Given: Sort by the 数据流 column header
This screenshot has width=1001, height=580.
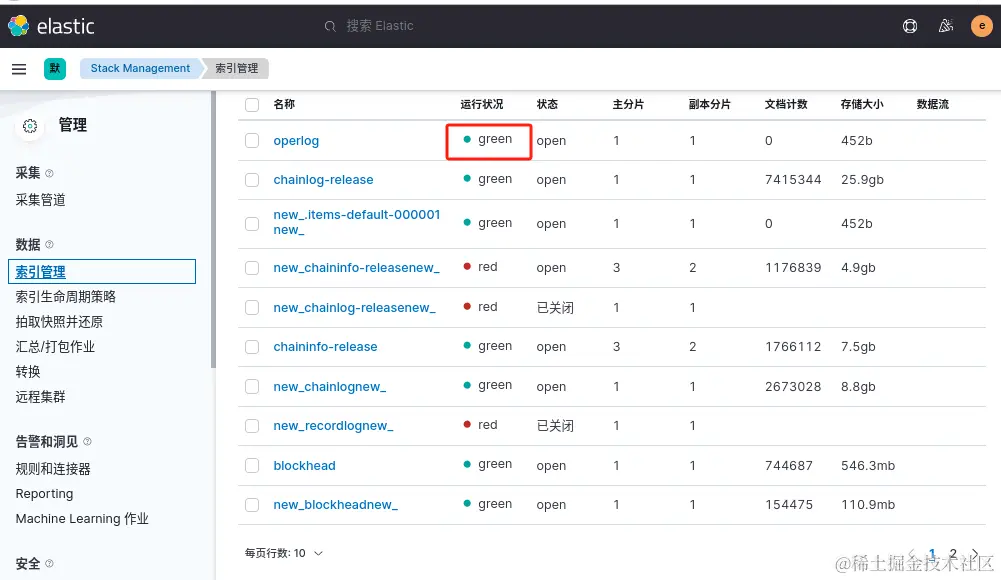Looking at the screenshot, I should (933, 105).
